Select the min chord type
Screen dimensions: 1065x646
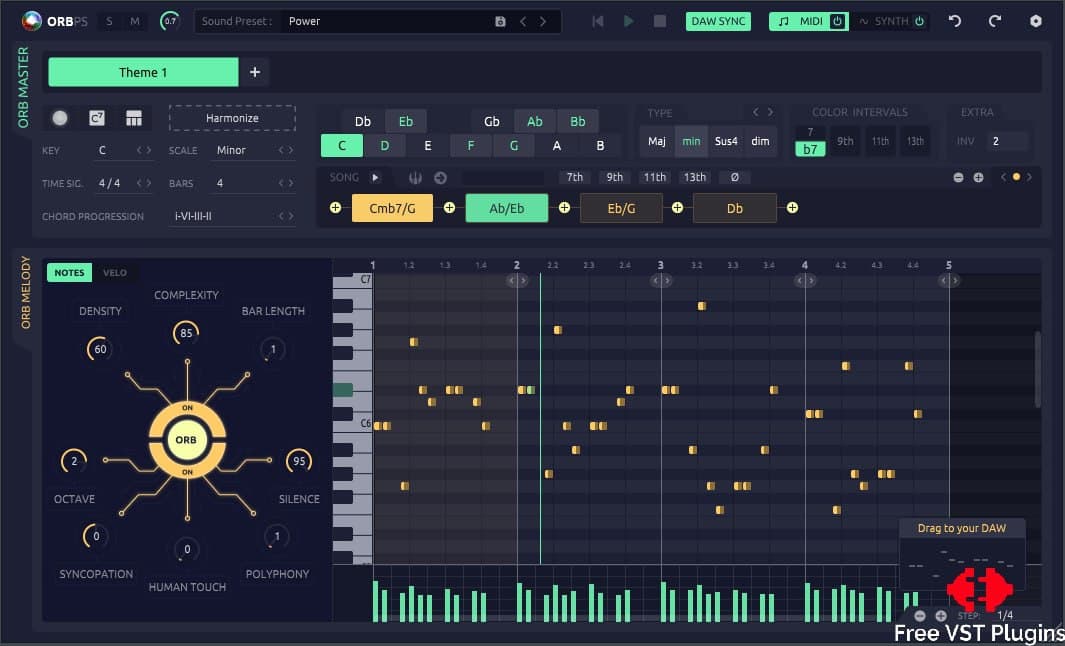691,141
